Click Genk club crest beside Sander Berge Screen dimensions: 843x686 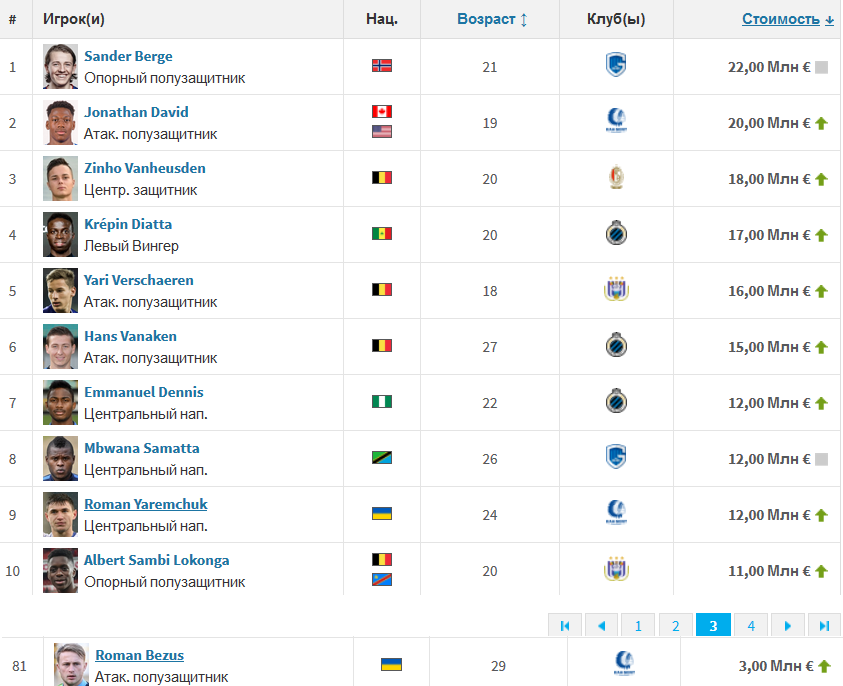click(x=616, y=66)
